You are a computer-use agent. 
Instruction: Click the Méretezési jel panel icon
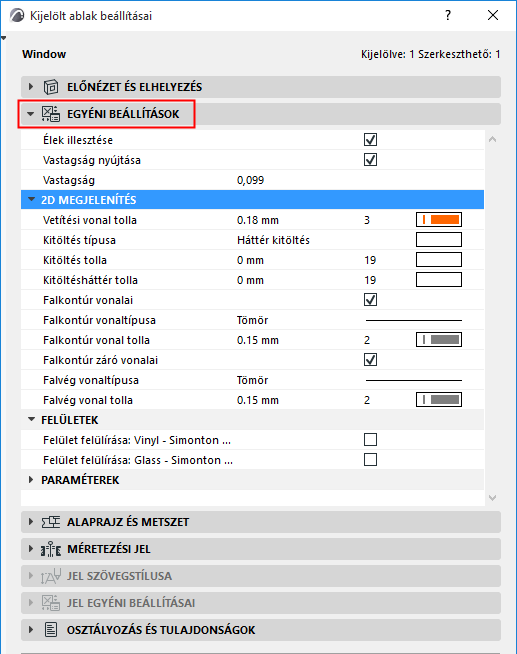[x=51, y=549]
